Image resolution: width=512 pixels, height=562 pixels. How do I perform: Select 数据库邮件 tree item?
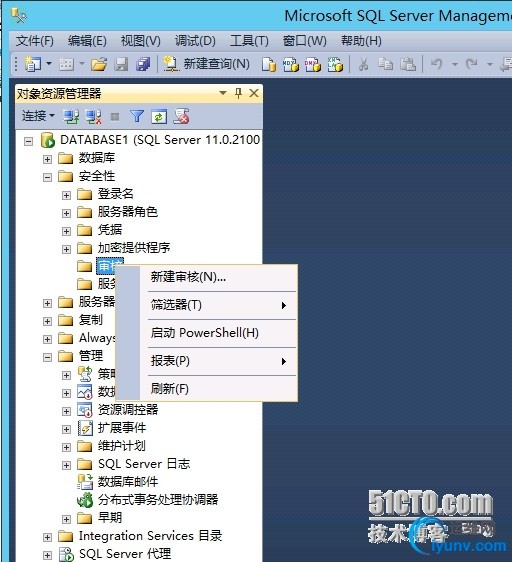point(128,481)
